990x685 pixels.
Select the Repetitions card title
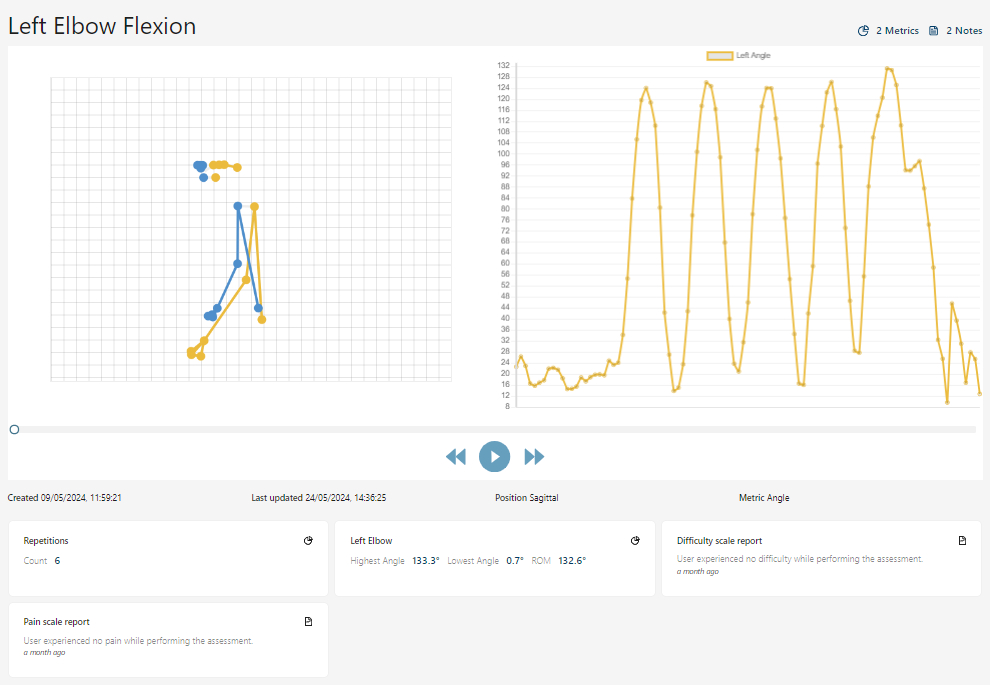pyautogui.click(x=46, y=540)
